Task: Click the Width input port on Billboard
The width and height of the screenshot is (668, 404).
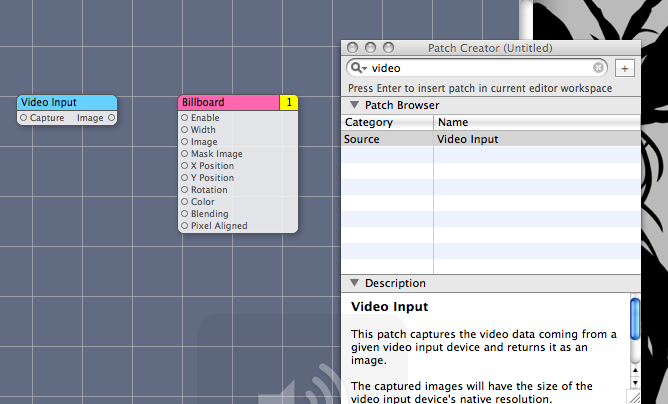Action: tap(184, 130)
